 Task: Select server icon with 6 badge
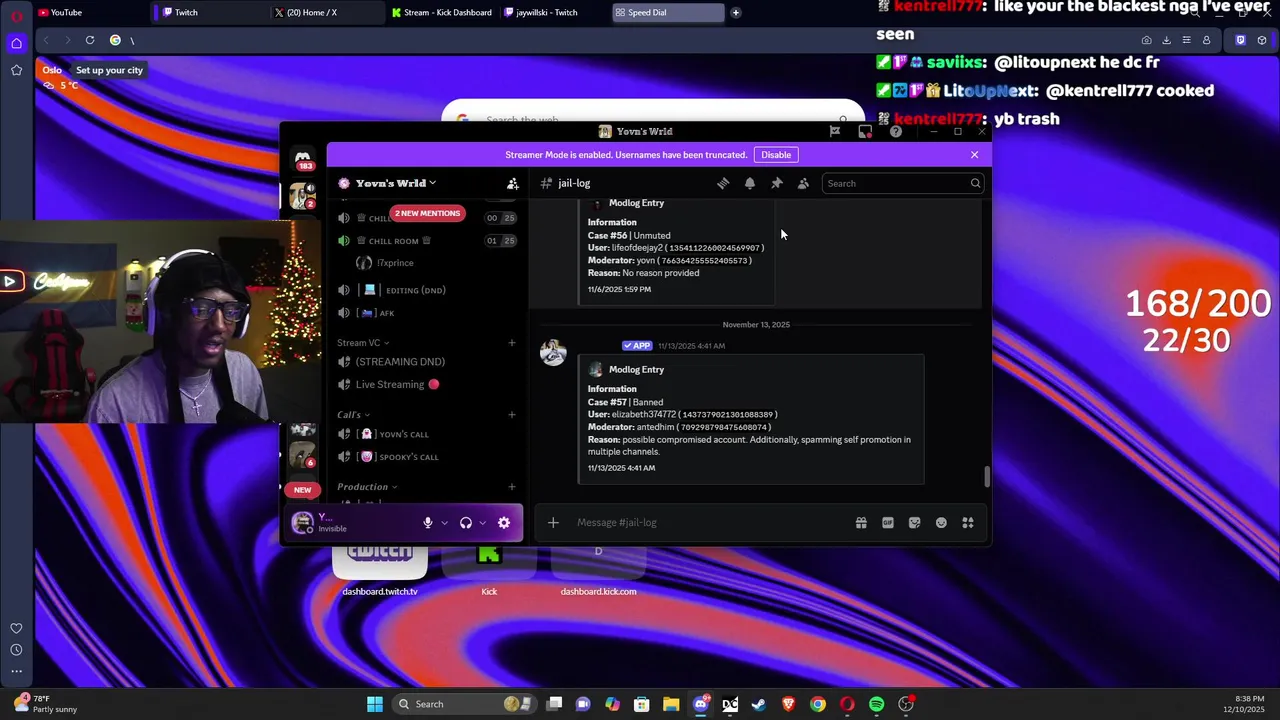302,455
